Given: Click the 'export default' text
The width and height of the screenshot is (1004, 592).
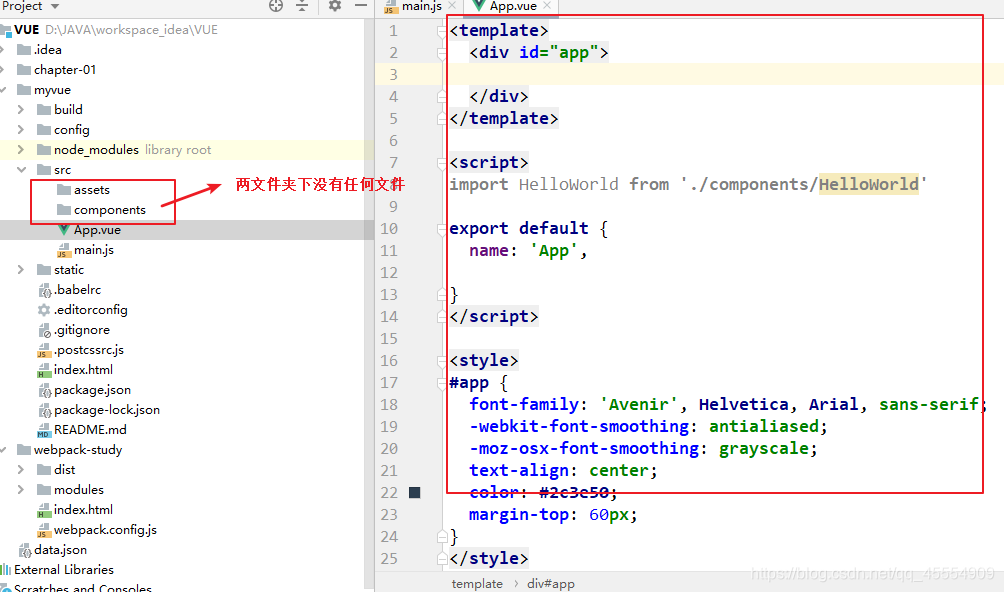Looking at the screenshot, I should pyautogui.click(x=519, y=228).
